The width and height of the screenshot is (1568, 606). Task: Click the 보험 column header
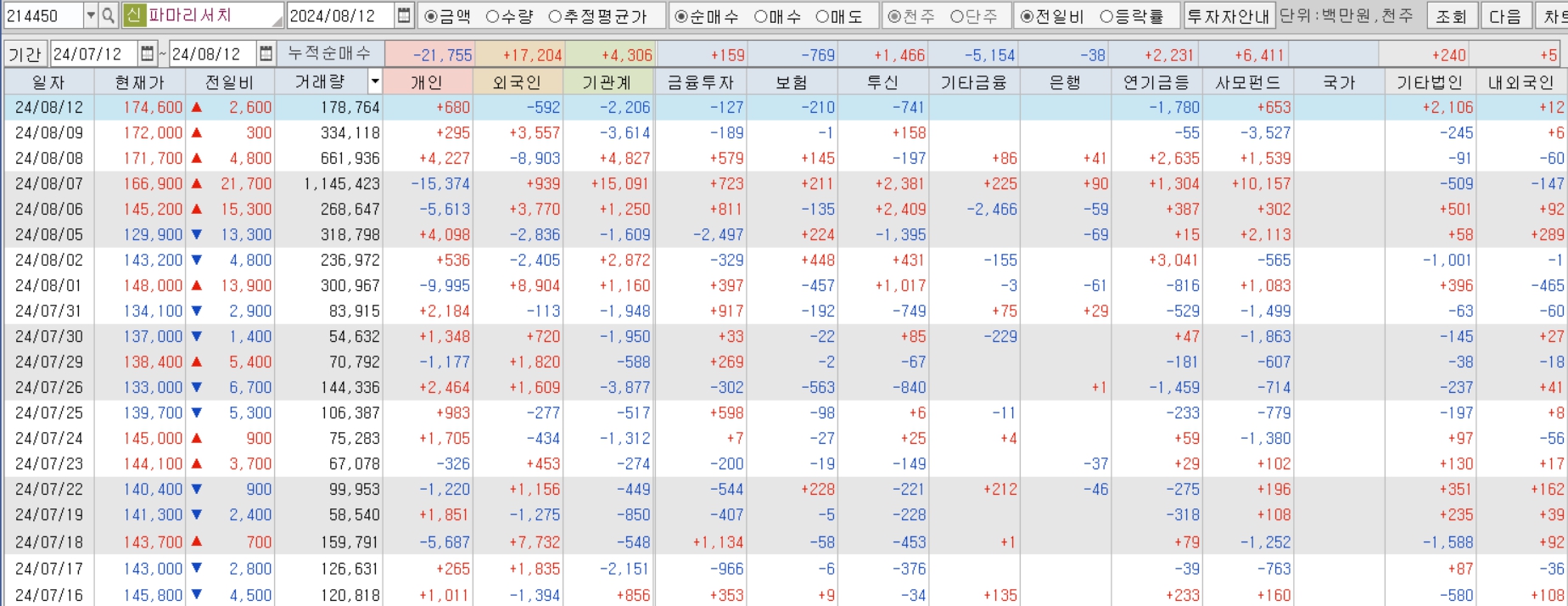(x=792, y=82)
